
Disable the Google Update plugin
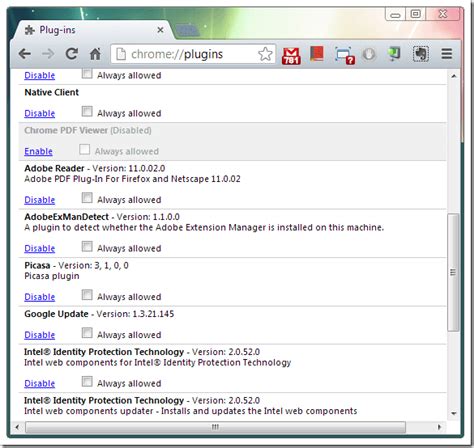(x=40, y=335)
